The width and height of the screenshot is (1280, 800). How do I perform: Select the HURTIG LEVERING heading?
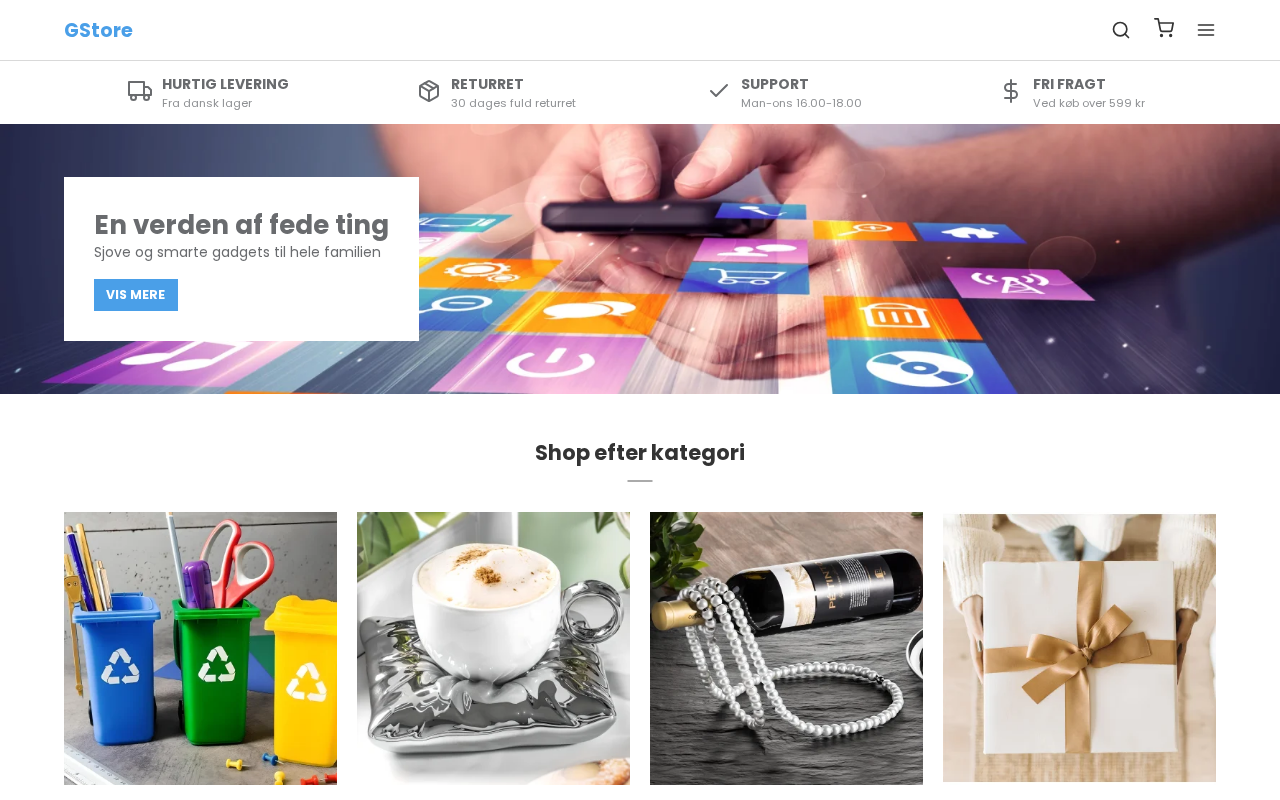[x=225, y=84]
